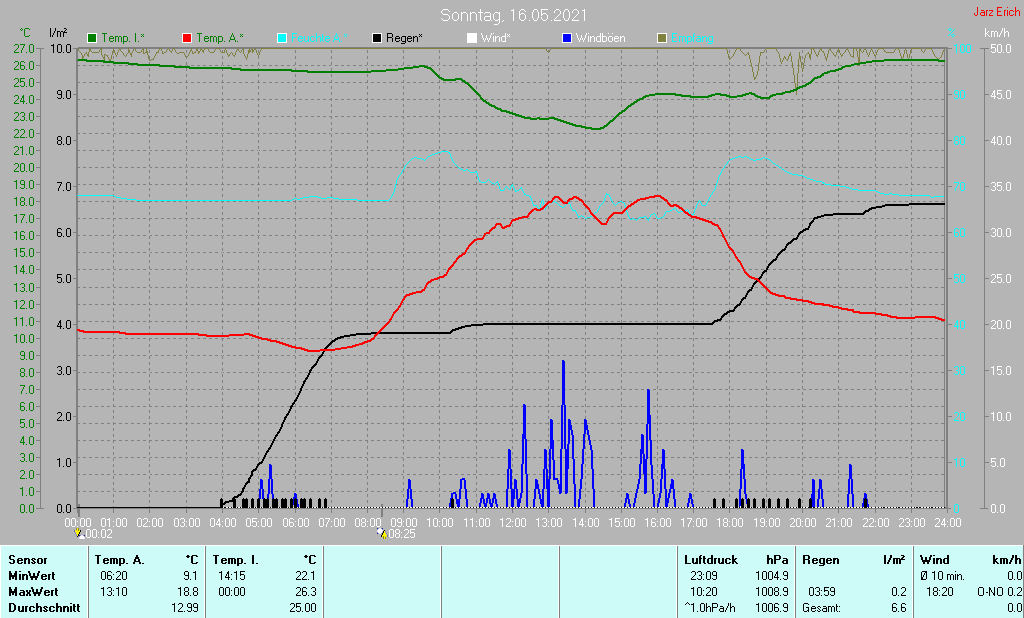The height and width of the screenshot is (618, 1024).
Task: Click the Ø 10 min. wind label
Action: tap(944, 576)
